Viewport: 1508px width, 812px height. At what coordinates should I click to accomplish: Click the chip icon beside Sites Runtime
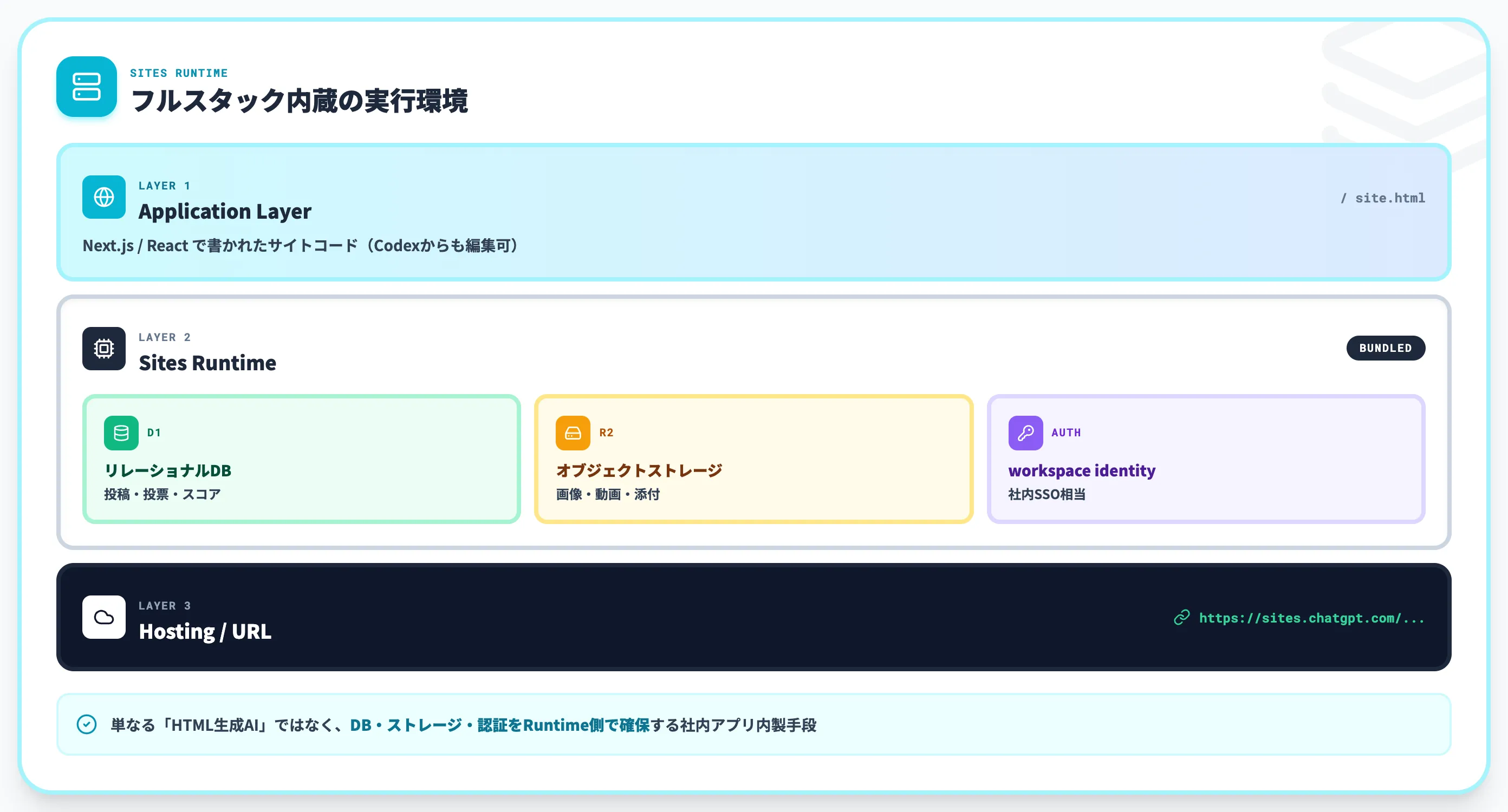(x=104, y=349)
